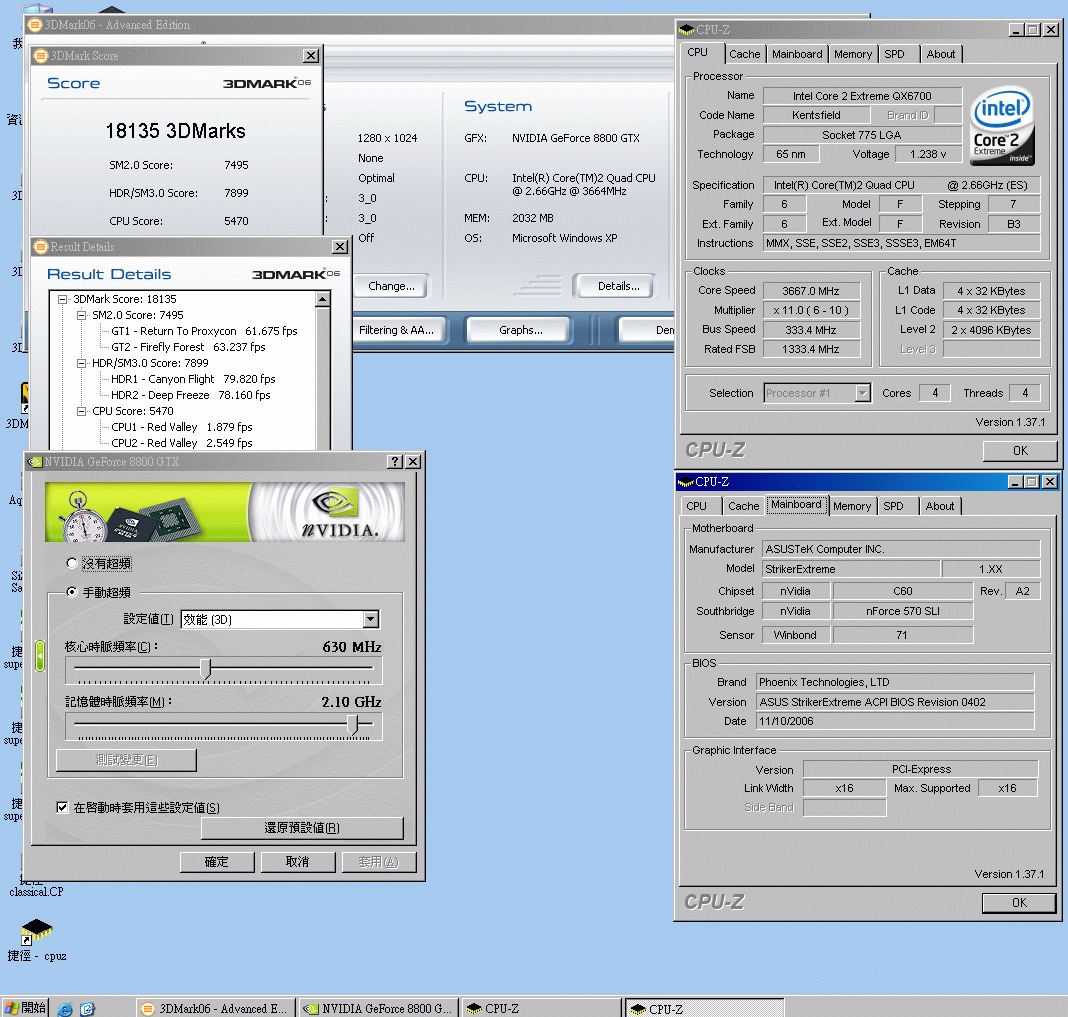Open the Cache tab in the upper CPU-Z window
Image resolution: width=1068 pixels, height=1017 pixels.
click(744, 54)
